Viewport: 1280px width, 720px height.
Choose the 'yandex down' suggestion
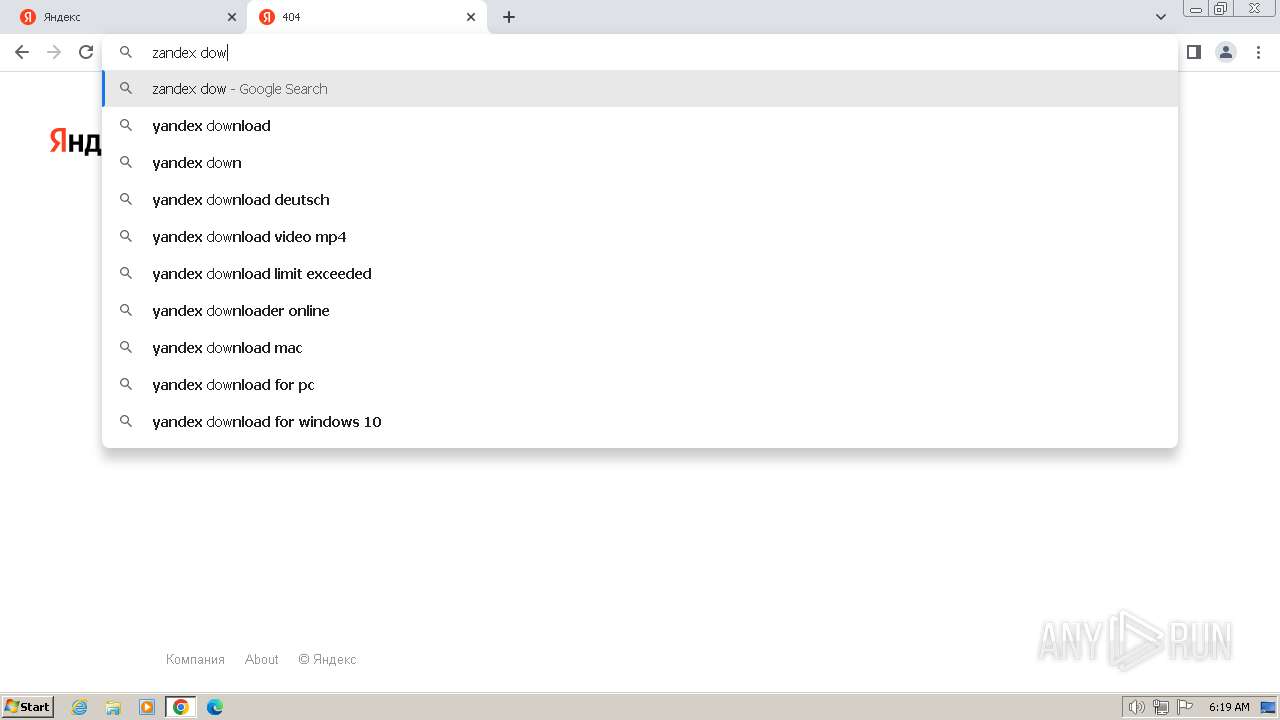click(x=640, y=163)
